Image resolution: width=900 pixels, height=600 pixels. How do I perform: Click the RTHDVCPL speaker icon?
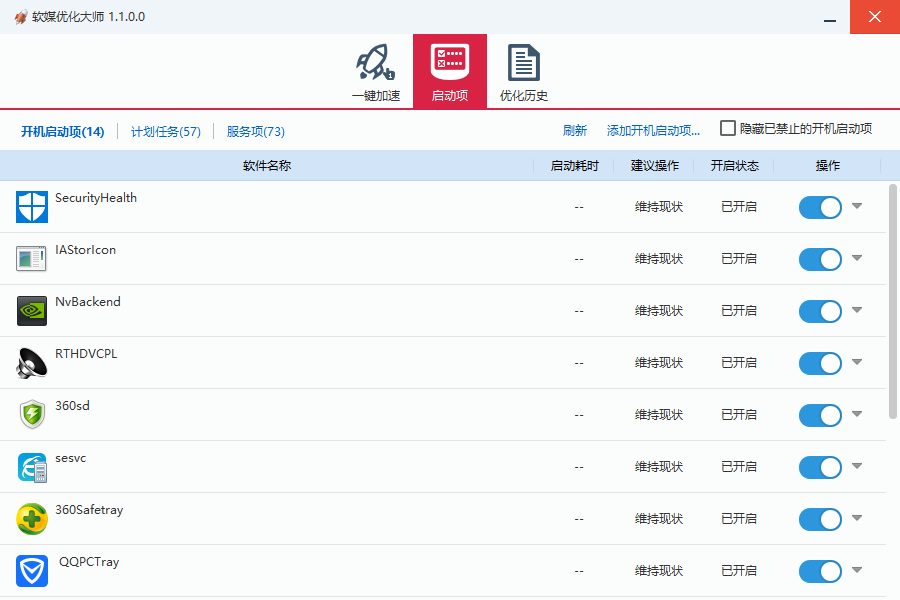32,363
